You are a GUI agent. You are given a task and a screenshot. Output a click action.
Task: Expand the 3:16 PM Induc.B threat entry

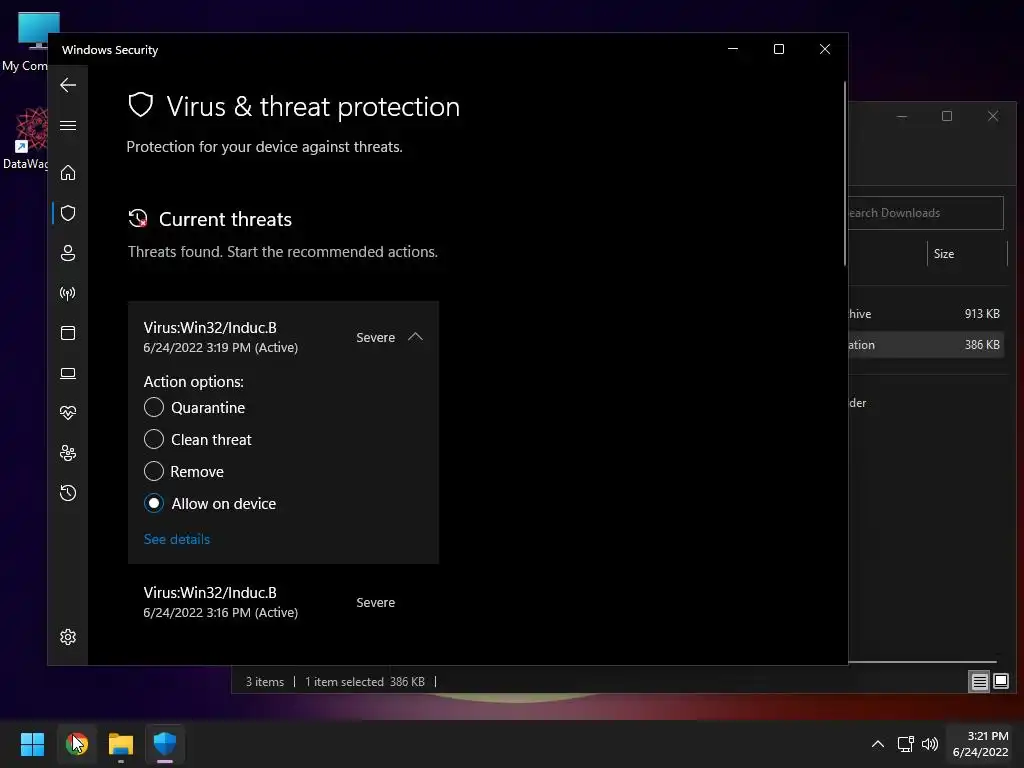point(283,602)
